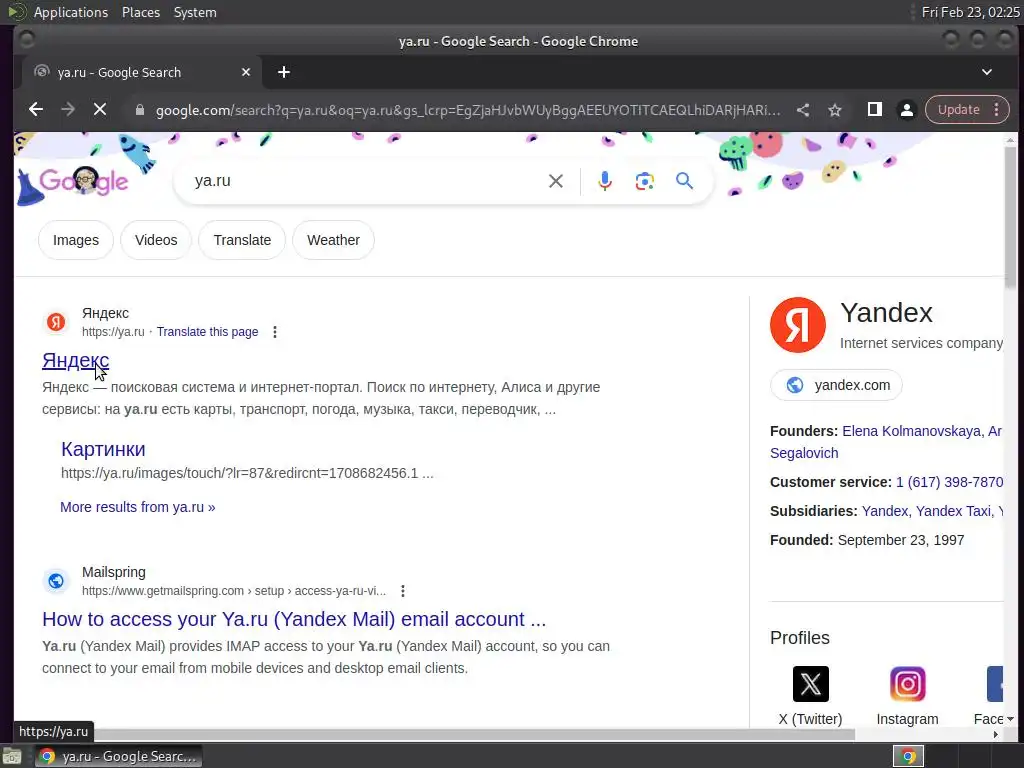Clear the search box text
The height and width of the screenshot is (768, 1024).
click(556, 181)
